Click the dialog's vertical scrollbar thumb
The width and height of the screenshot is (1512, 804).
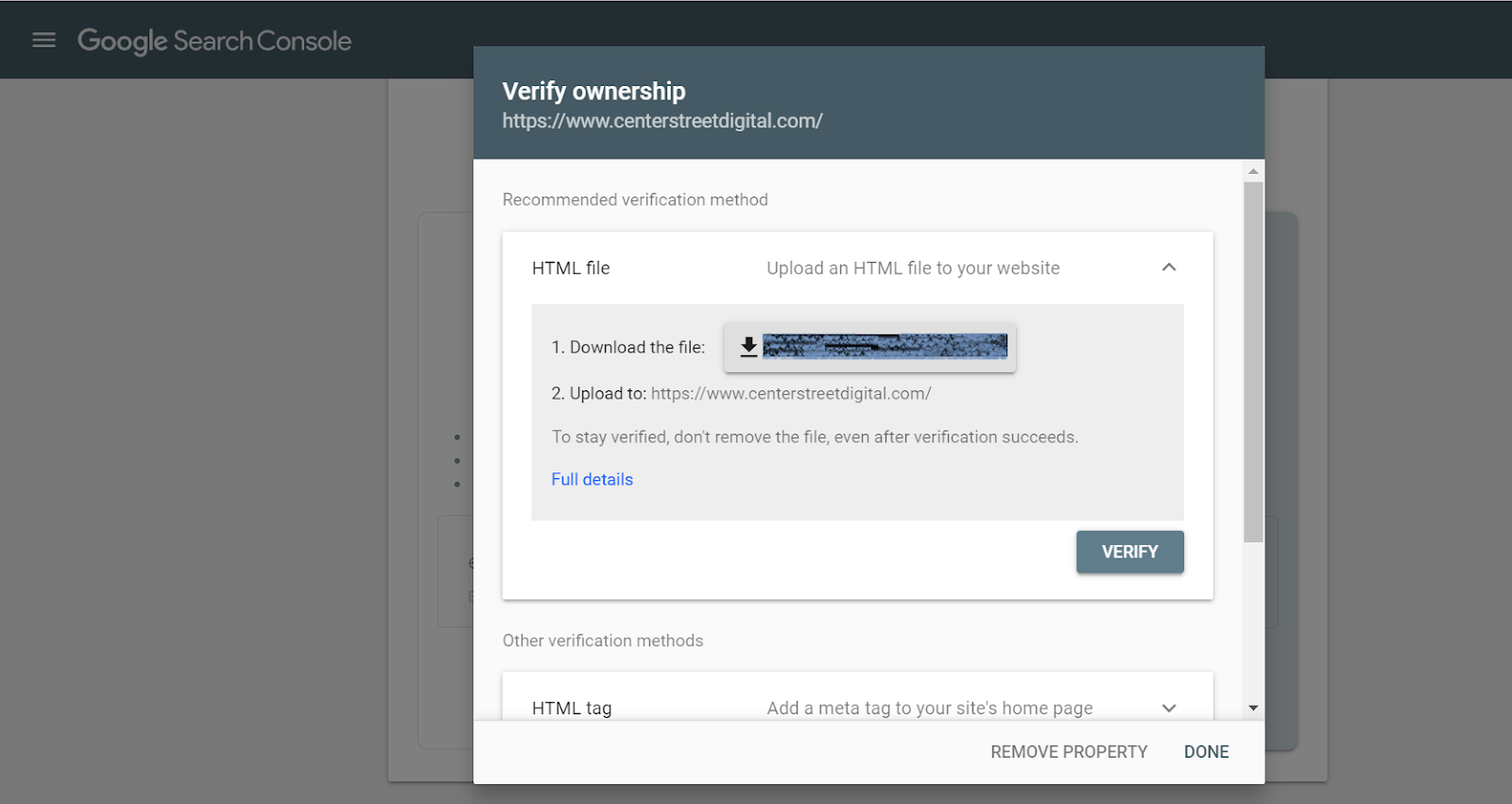1253,359
